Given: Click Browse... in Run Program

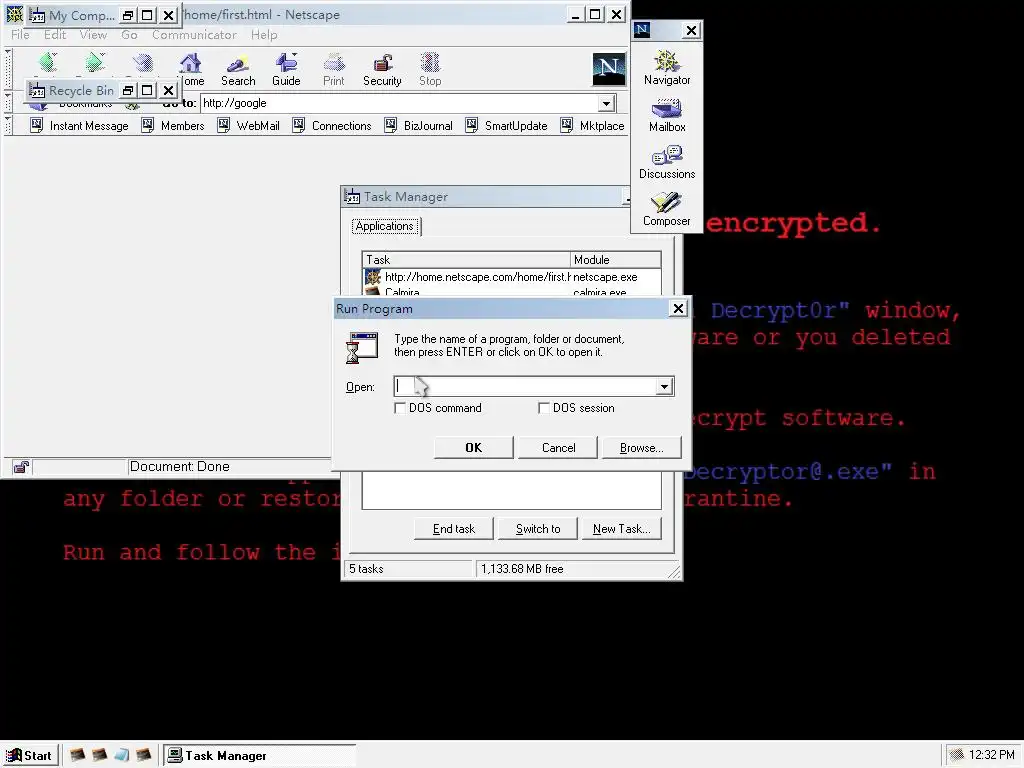Looking at the screenshot, I should pyautogui.click(x=641, y=447).
